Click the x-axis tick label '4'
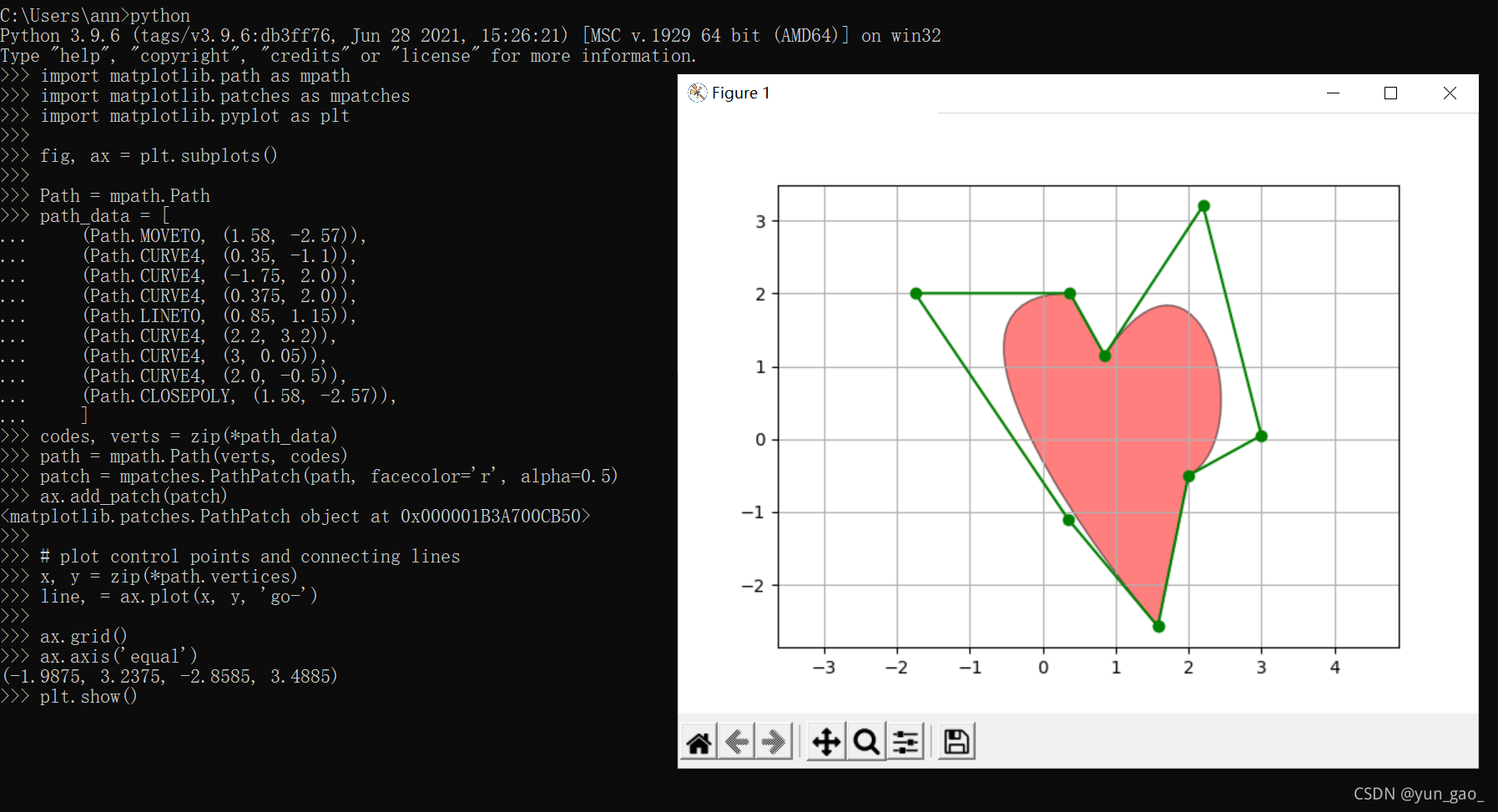The height and width of the screenshot is (812, 1498). pyautogui.click(x=1334, y=667)
